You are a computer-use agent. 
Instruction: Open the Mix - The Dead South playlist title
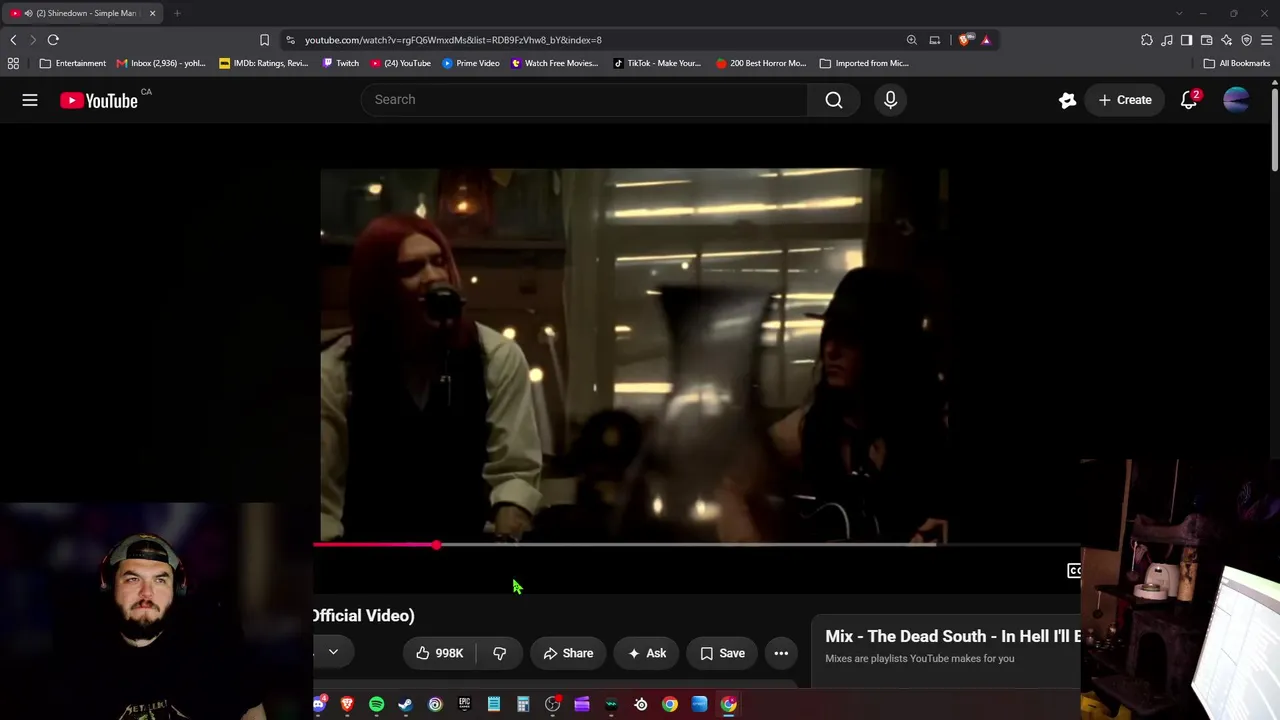point(953,636)
